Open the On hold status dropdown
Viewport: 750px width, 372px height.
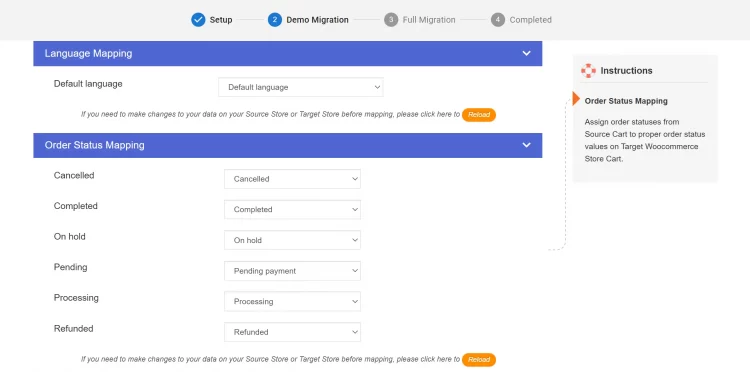[292, 240]
